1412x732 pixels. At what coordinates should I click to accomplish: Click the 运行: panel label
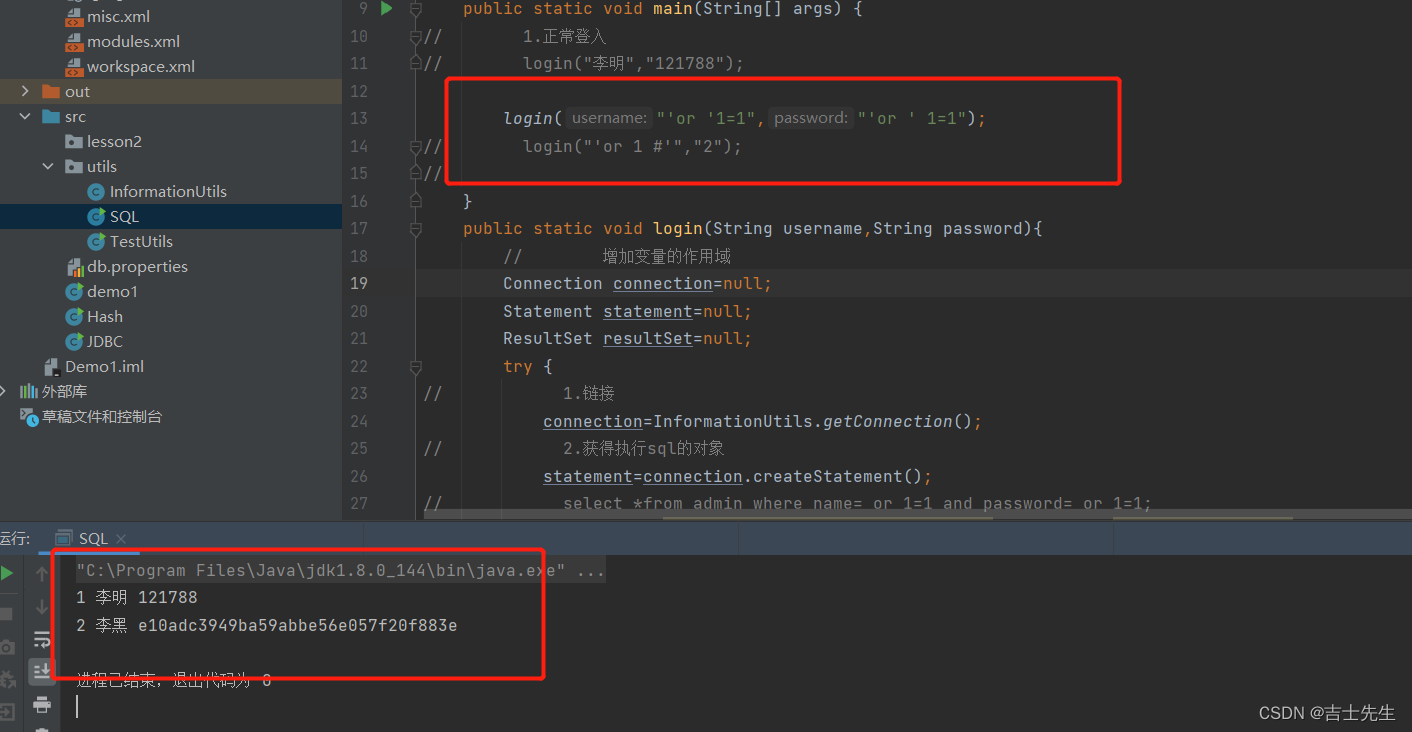tap(15, 538)
